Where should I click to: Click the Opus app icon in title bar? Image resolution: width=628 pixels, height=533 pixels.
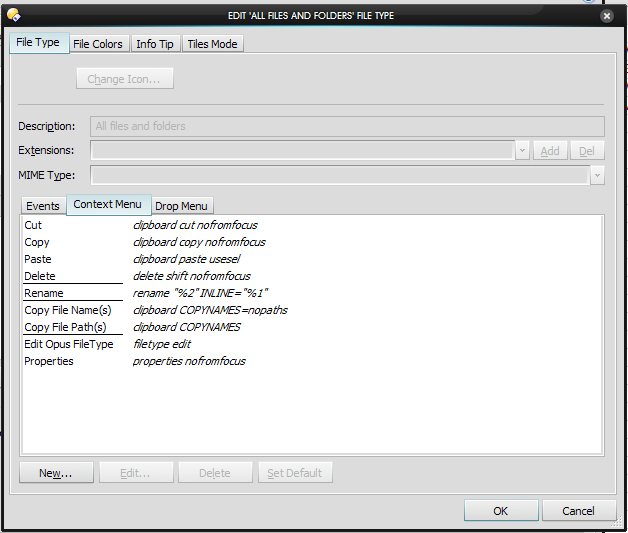(13, 14)
